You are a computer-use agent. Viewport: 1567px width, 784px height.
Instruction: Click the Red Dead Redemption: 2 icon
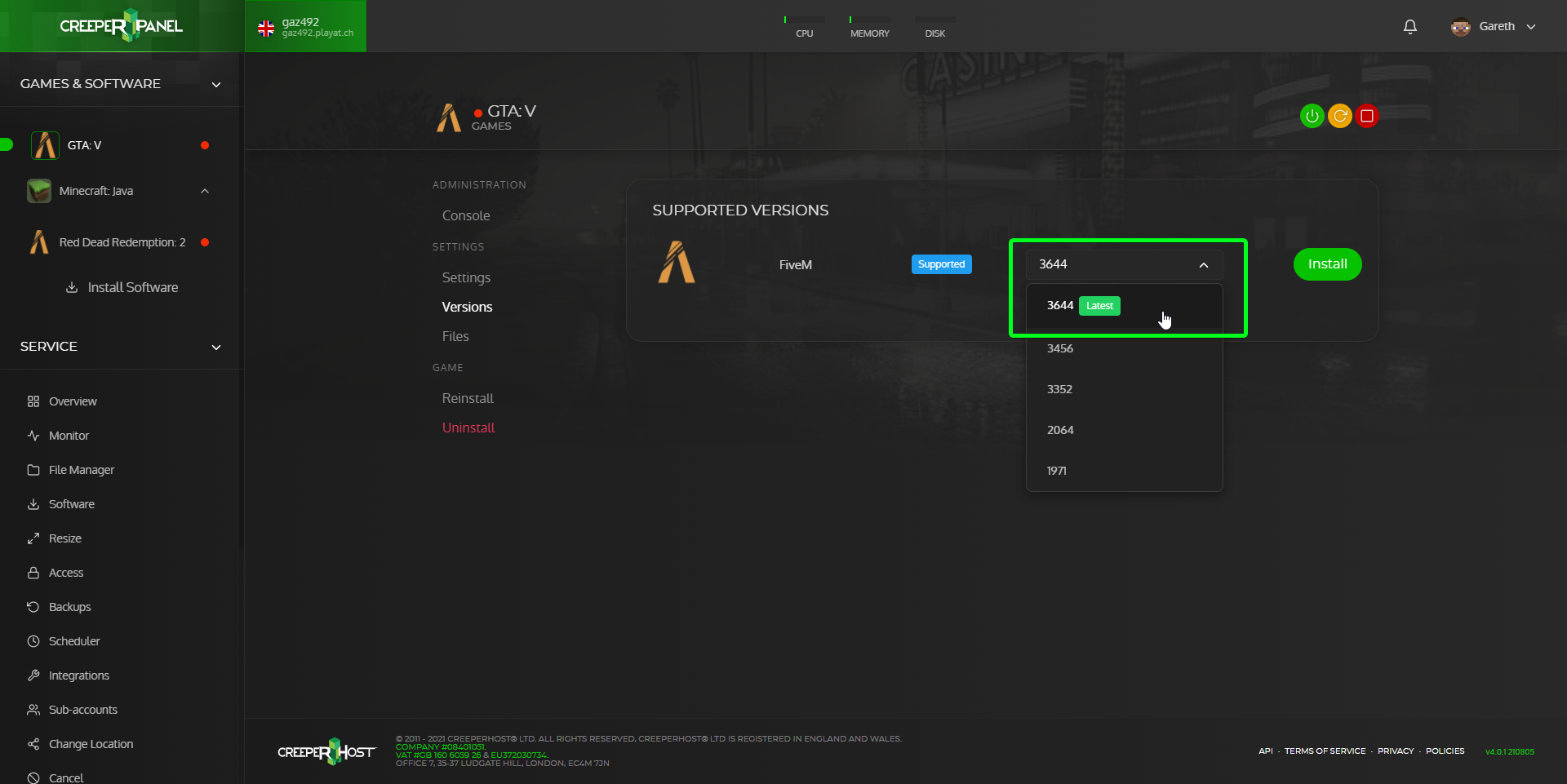click(x=39, y=242)
